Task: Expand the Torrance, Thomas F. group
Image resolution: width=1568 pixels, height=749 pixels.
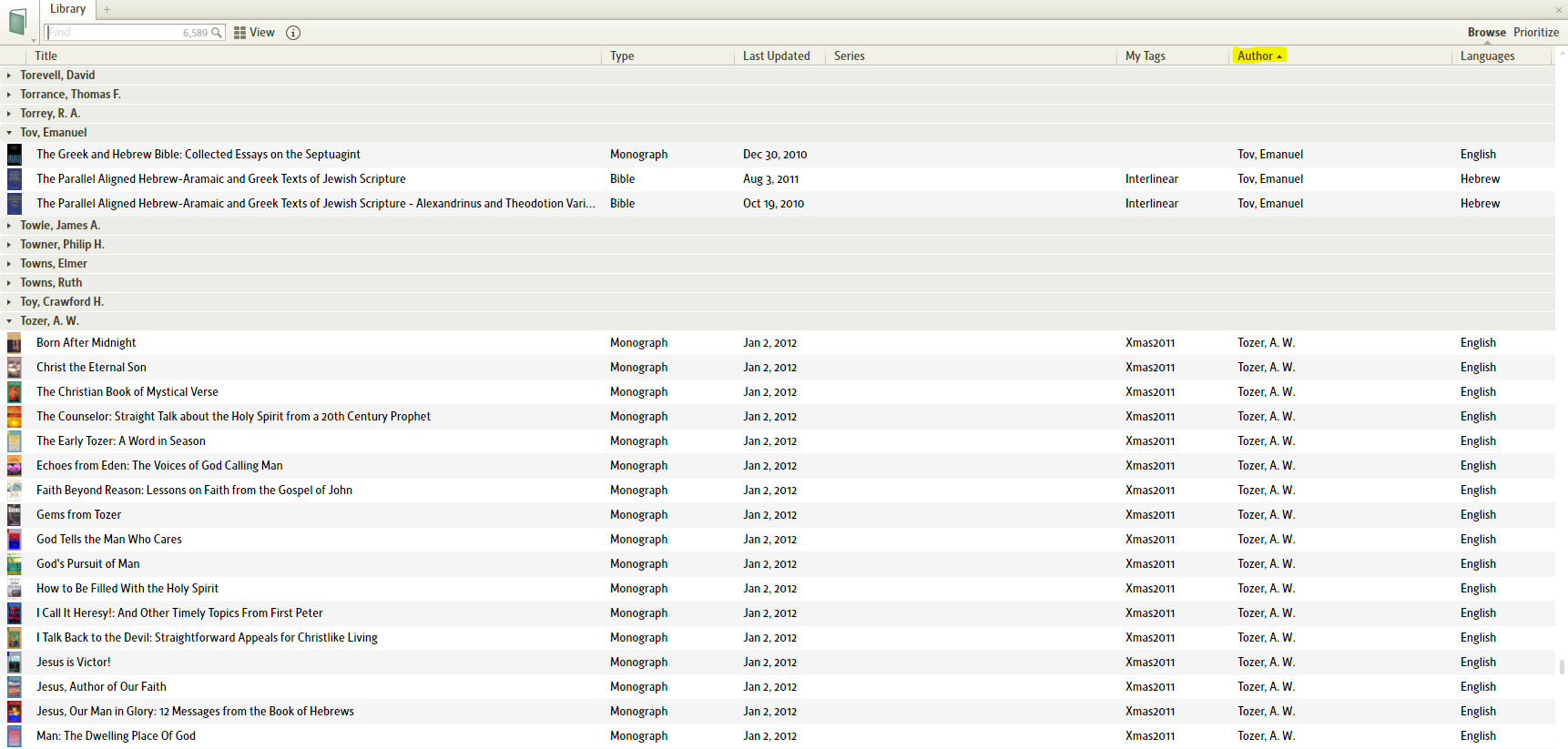Action: 9,95
